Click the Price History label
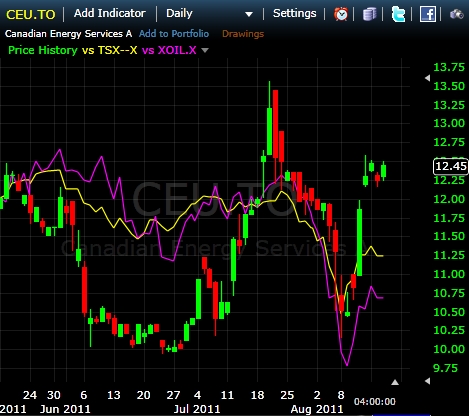 point(43,50)
